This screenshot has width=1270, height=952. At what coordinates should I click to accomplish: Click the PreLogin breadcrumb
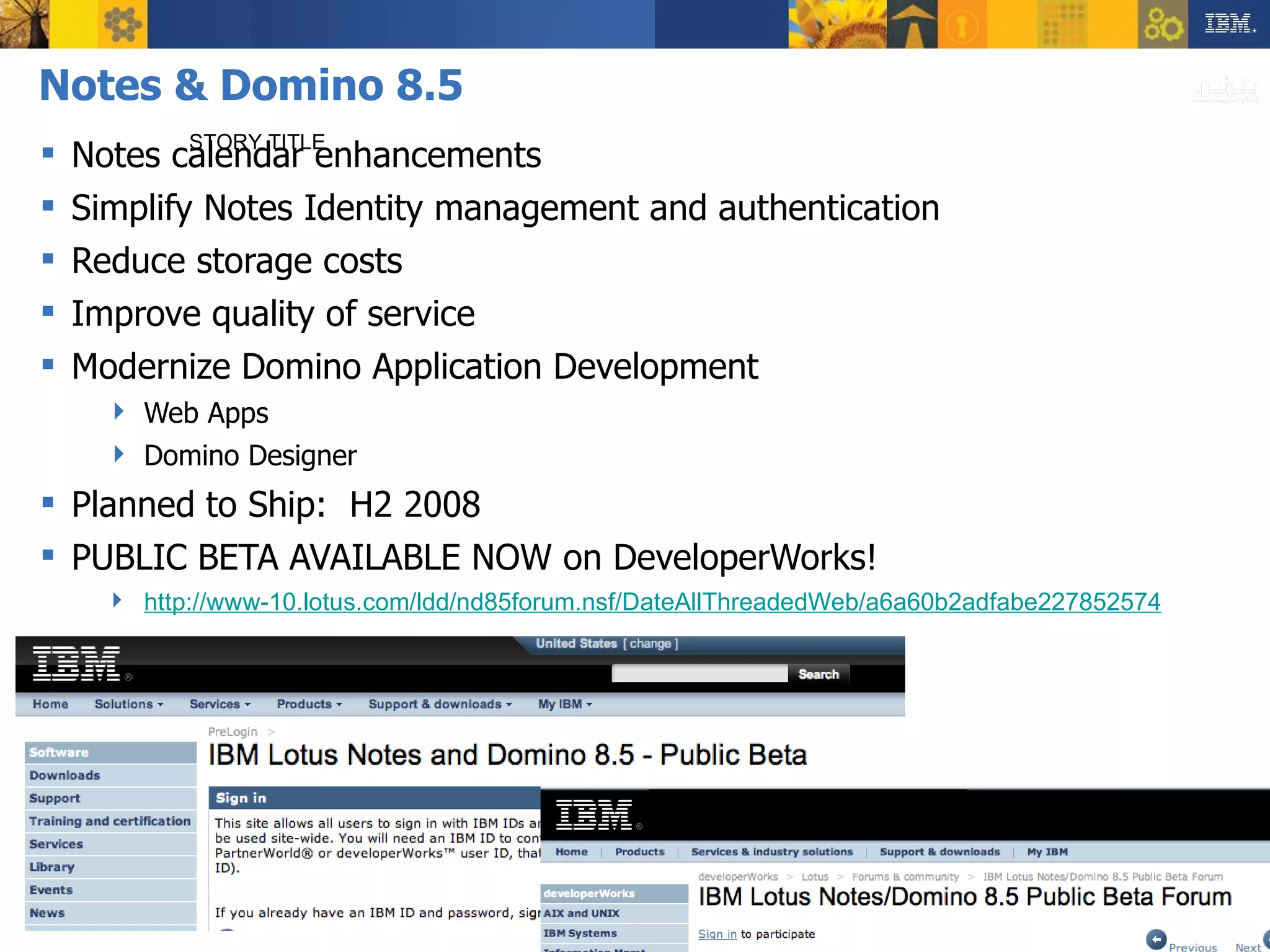click(233, 732)
